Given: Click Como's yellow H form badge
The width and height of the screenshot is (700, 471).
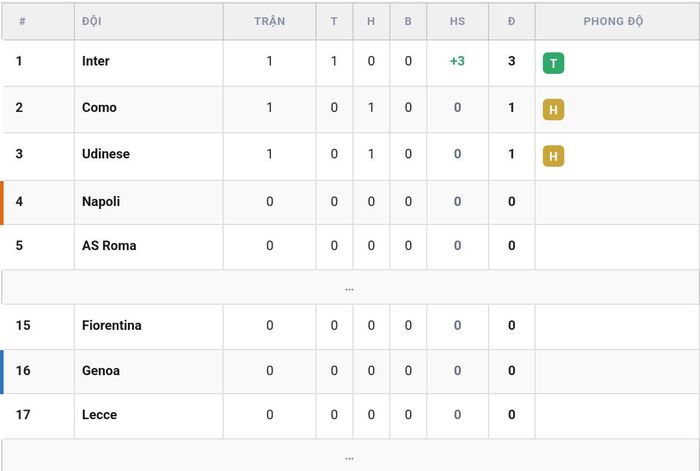Looking at the screenshot, I should (x=553, y=109).
